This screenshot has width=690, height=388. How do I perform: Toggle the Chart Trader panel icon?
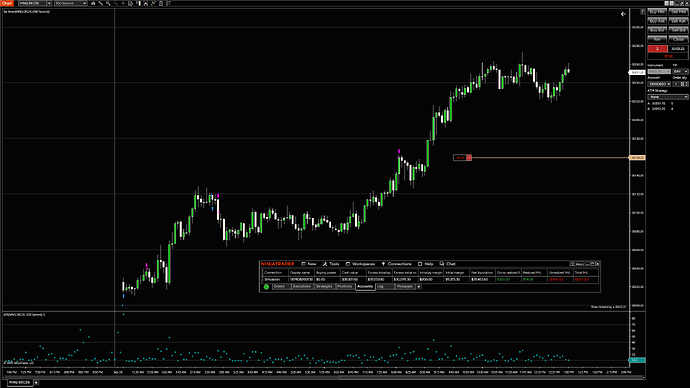pyautogui.click(x=138, y=3)
